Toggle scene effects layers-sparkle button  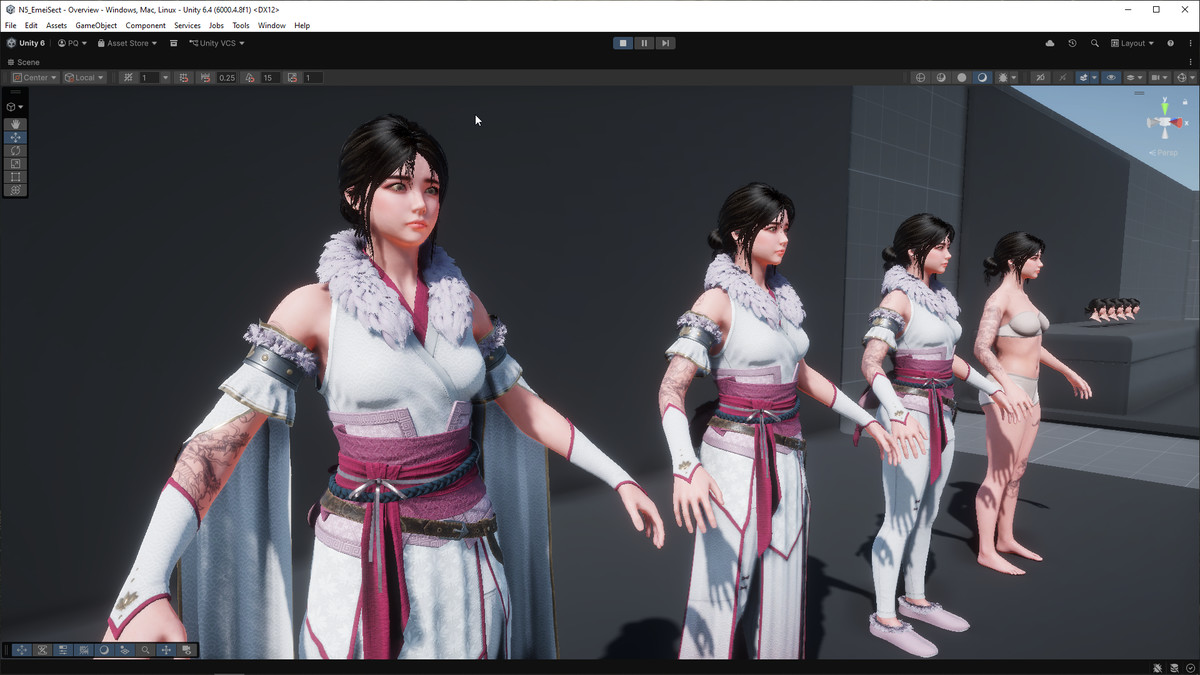click(1084, 77)
